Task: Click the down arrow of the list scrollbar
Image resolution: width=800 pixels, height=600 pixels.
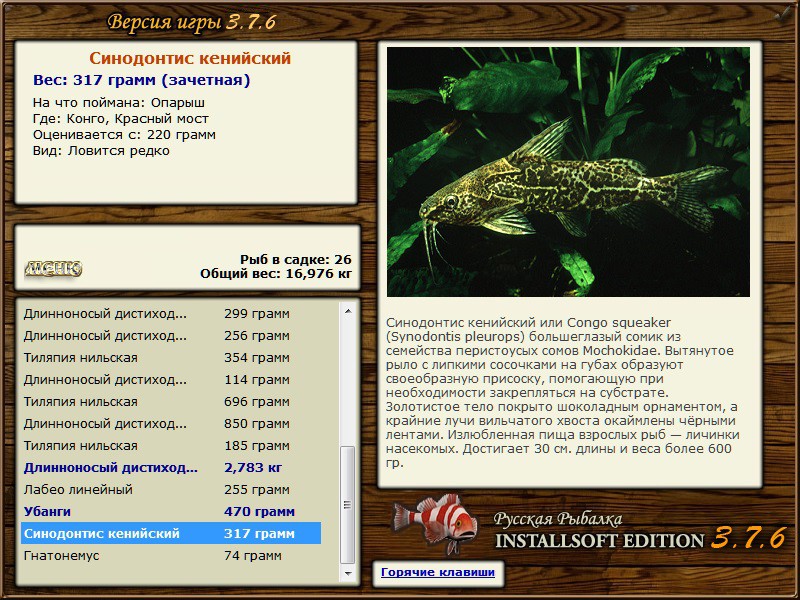Action: click(348, 573)
